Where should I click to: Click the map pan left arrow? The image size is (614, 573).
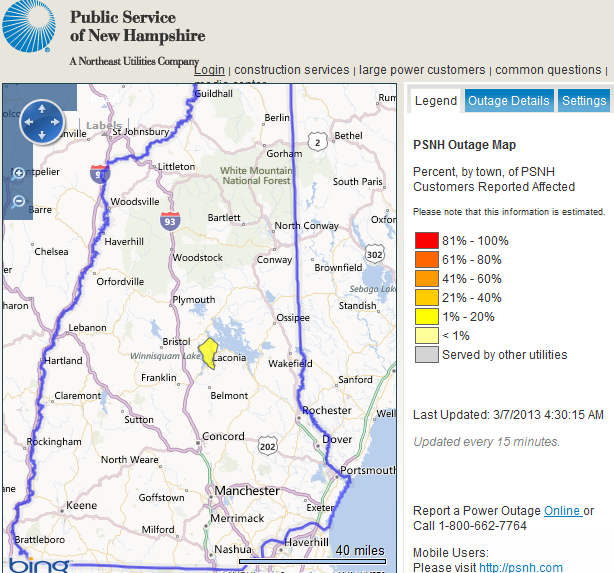click(29, 122)
